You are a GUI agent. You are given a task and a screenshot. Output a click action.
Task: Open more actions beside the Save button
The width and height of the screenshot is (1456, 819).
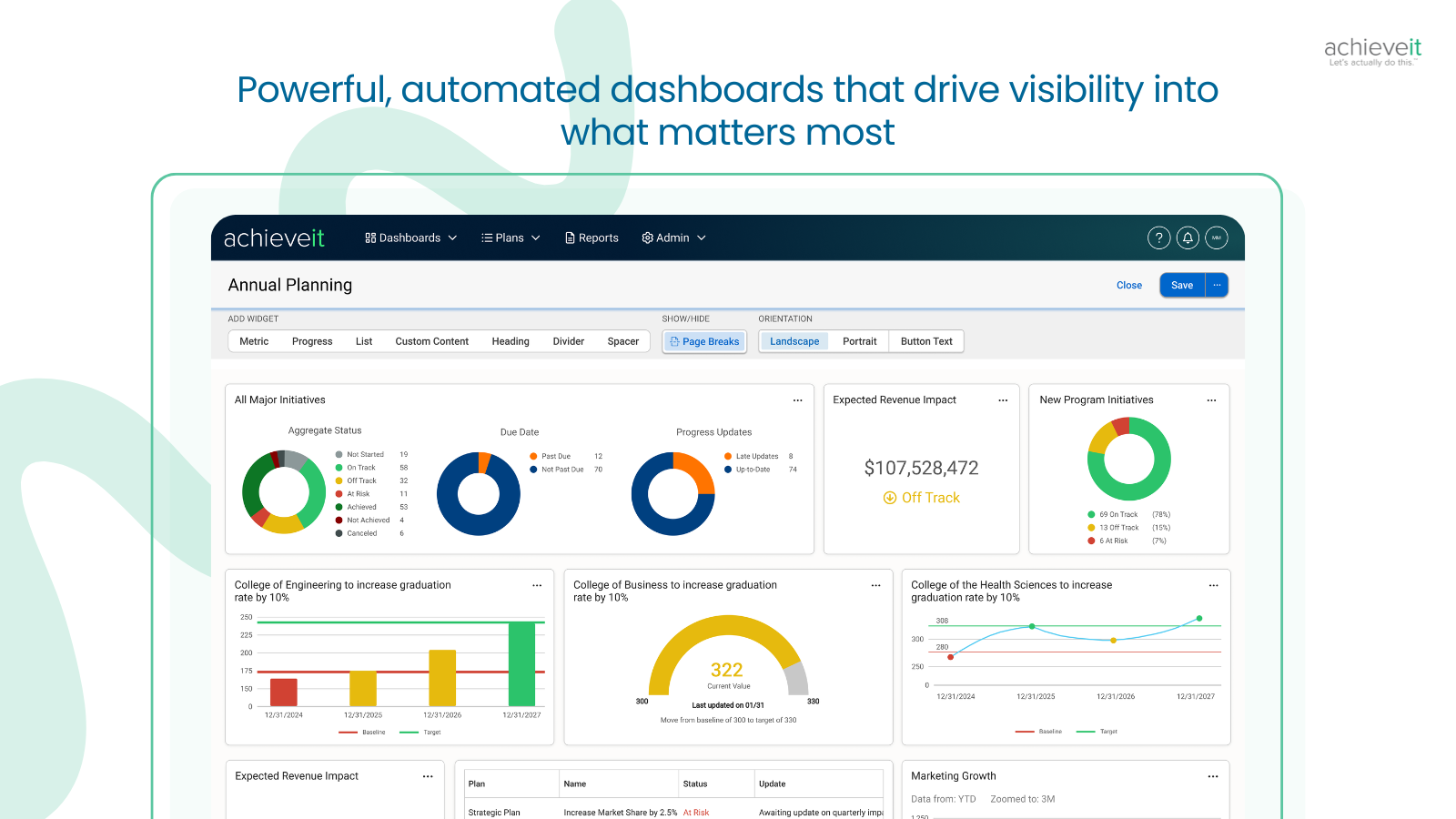pyautogui.click(x=1217, y=285)
